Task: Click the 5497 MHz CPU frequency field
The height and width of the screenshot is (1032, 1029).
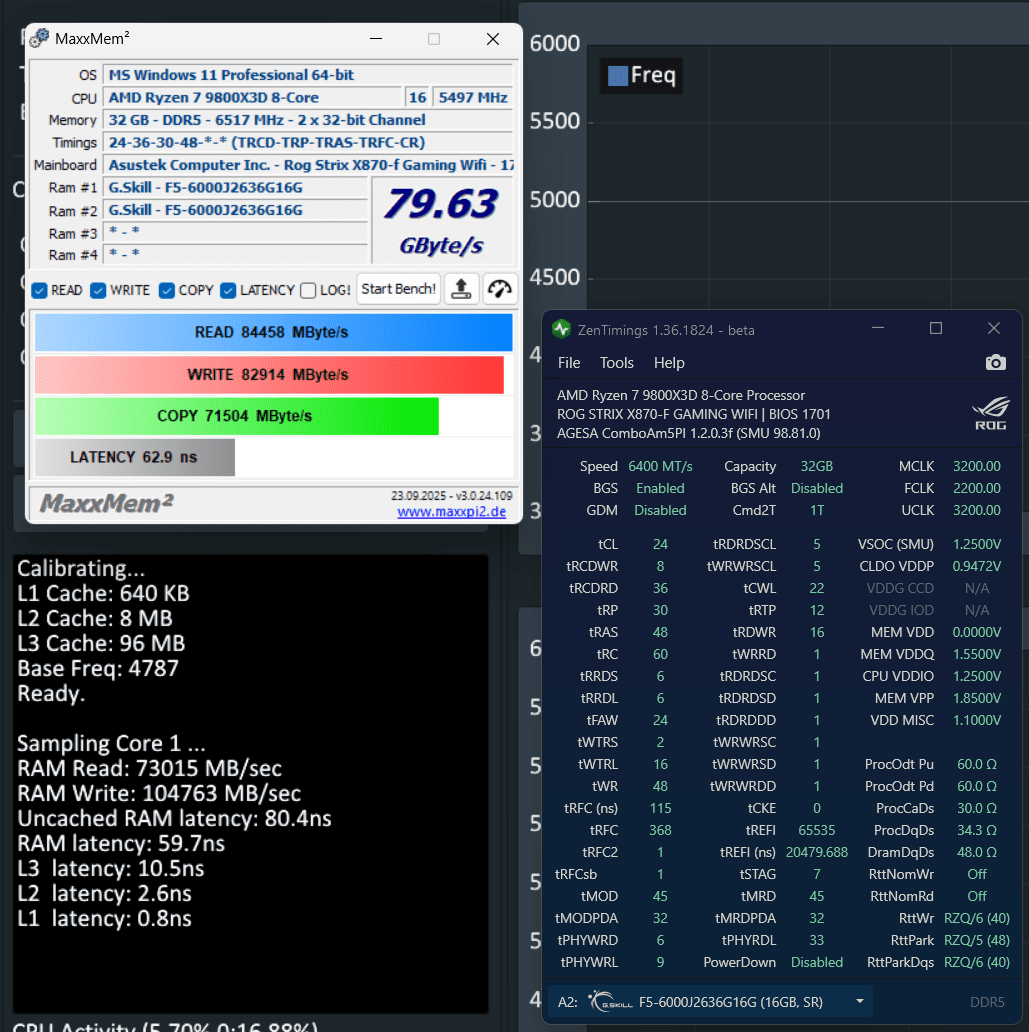Action: pos(473,97)
